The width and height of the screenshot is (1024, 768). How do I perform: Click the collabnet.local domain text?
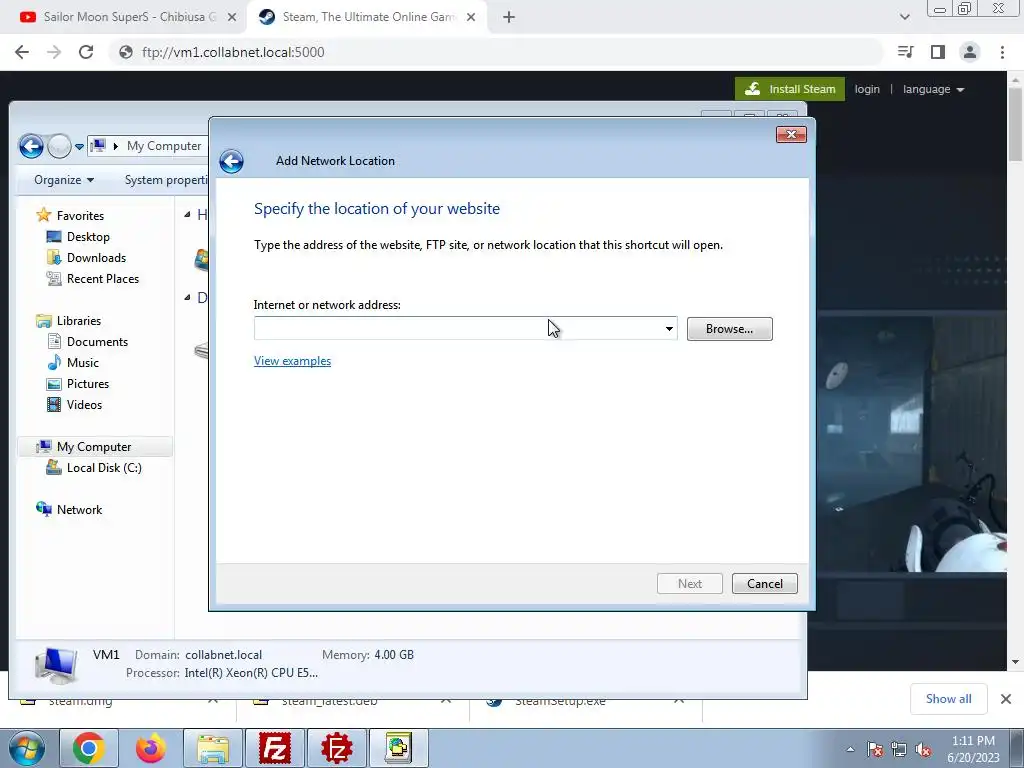click(223, 654)
